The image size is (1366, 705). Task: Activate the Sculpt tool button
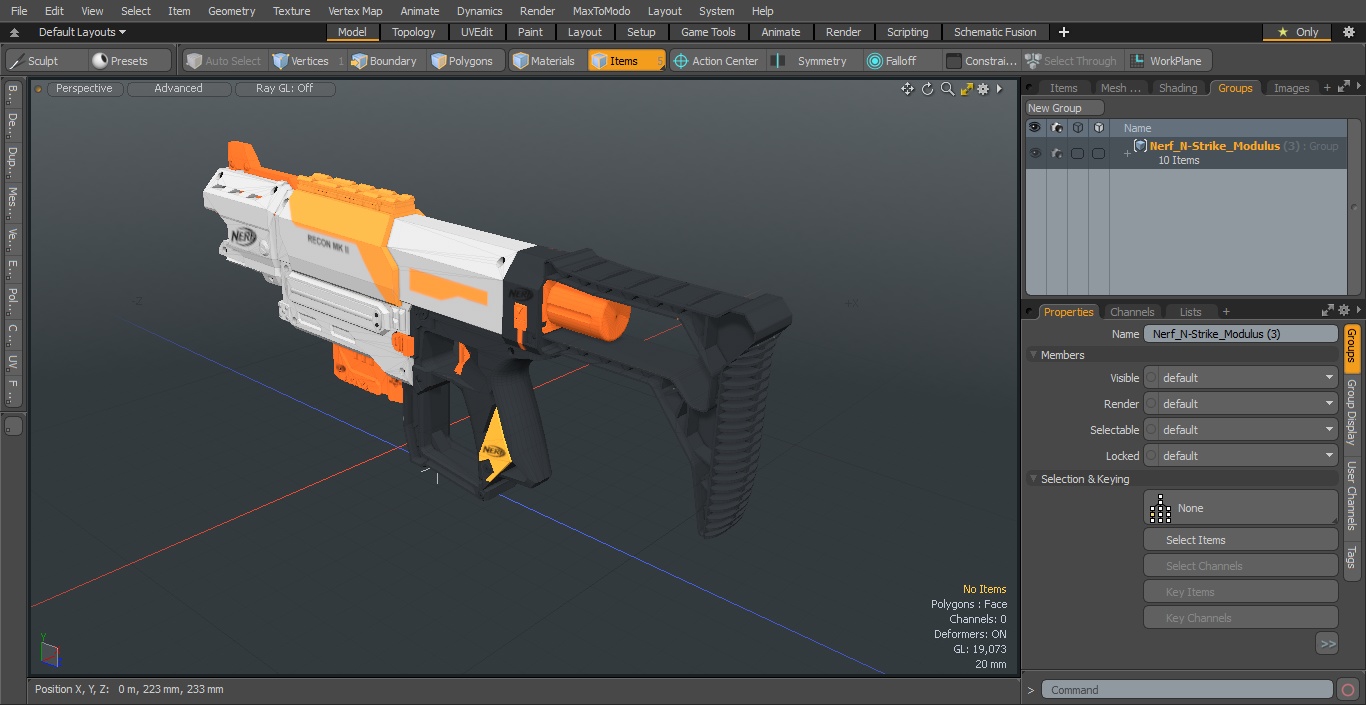tap(42, 61)
